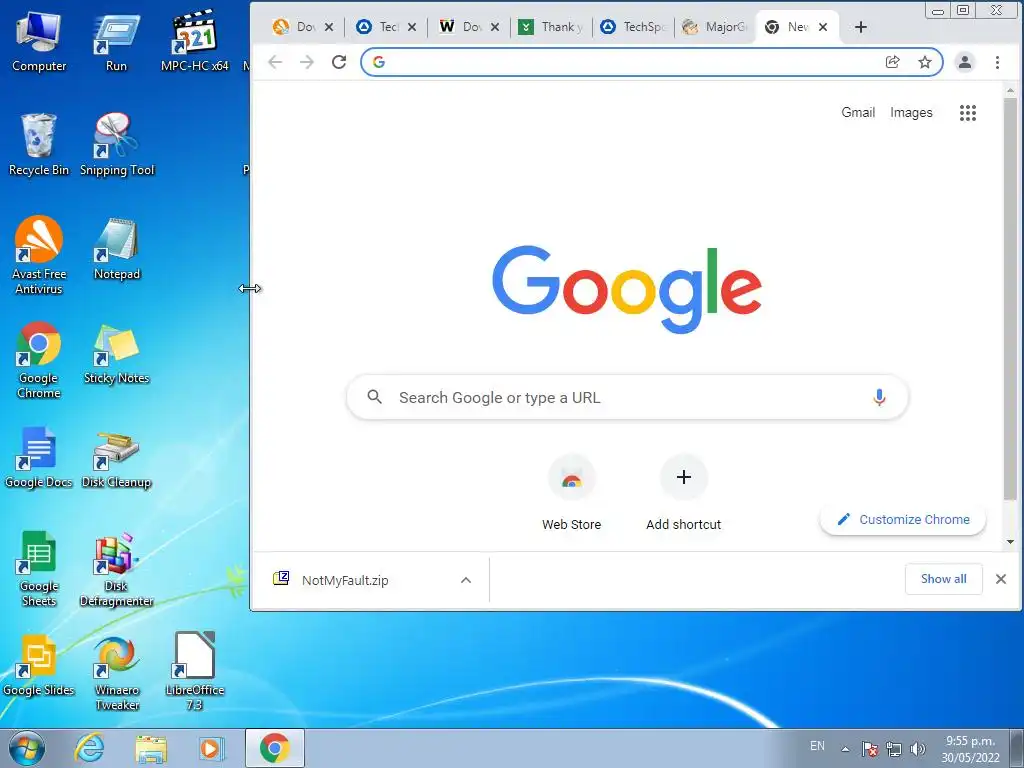The image size is (1024, 768).
Task: Close the downloads bar
Action: pos(1000,579)
